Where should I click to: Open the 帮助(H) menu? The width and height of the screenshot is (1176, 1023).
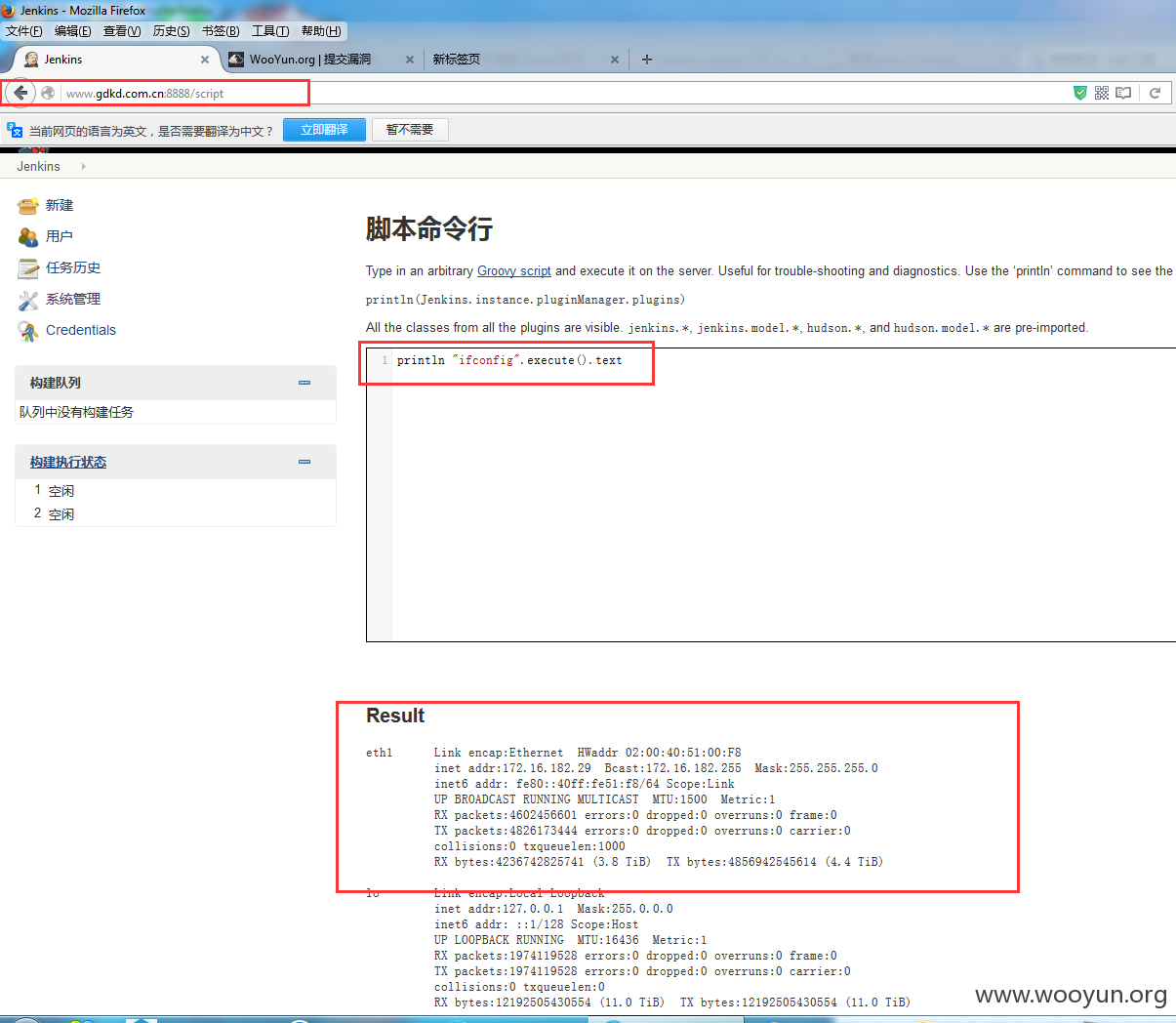[x=321, y=31]
